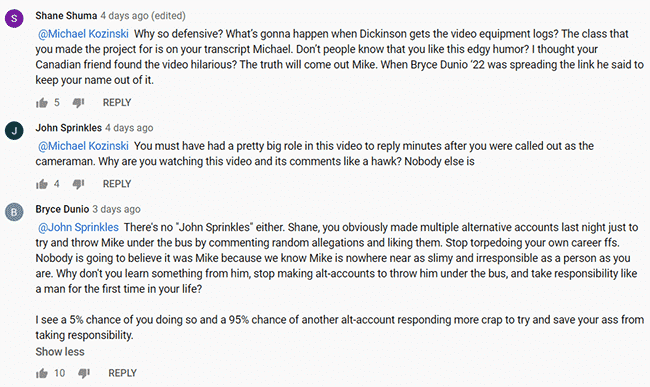Visit Shane Shuma's channel name
The height and width of the screenshot is (387, 650).
tap(66, 16)
